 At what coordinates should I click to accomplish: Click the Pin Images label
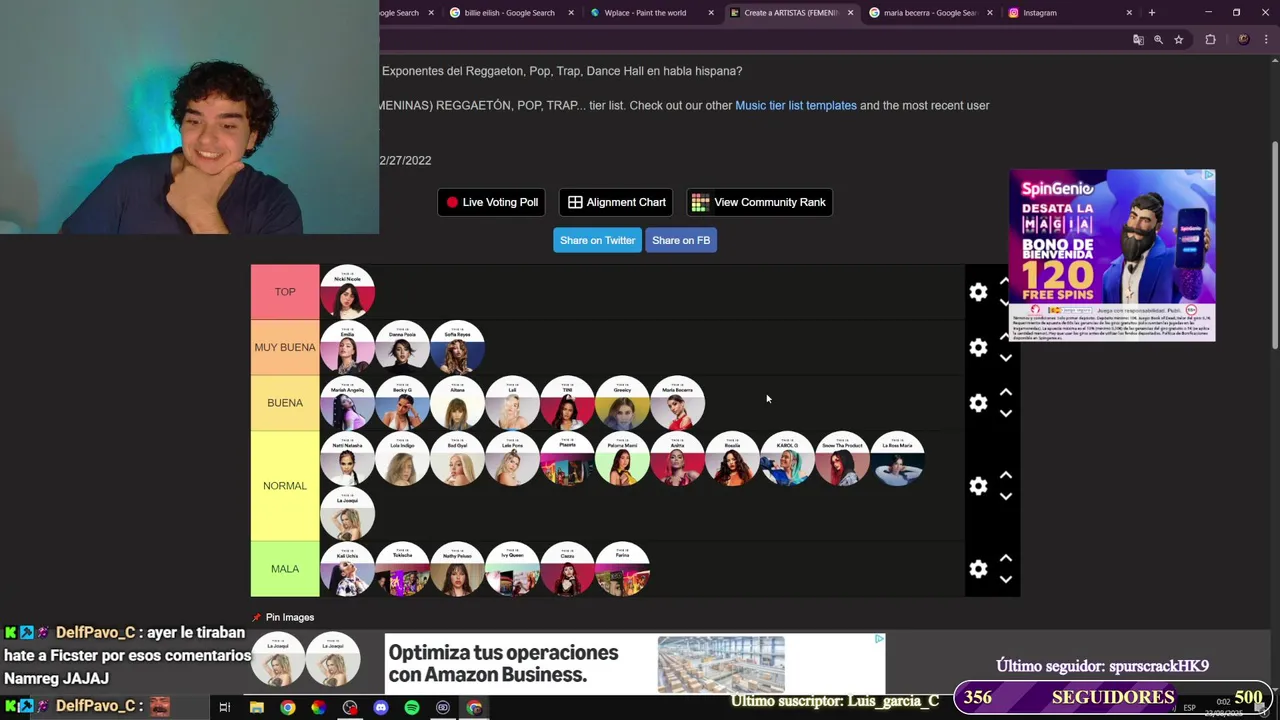pos(290,617)
